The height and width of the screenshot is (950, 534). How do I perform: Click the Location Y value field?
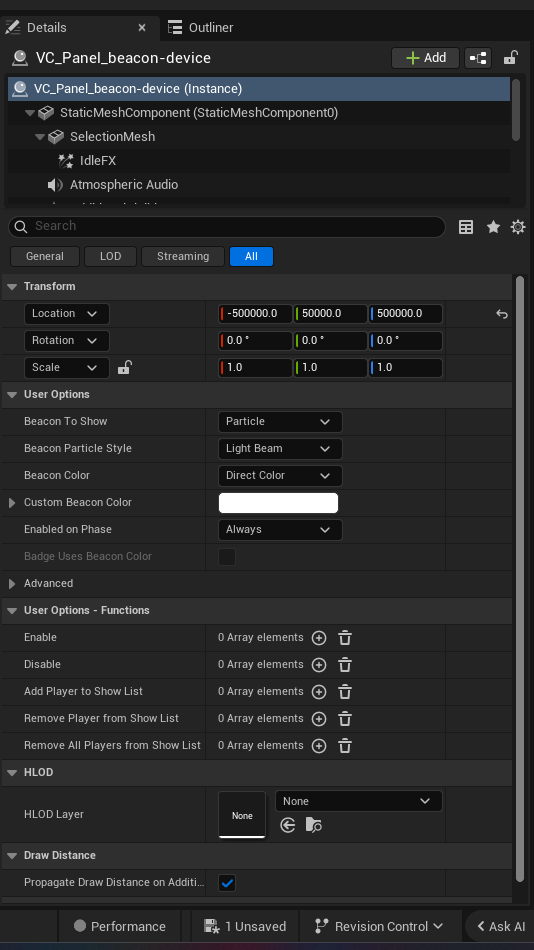coord(330,314)
